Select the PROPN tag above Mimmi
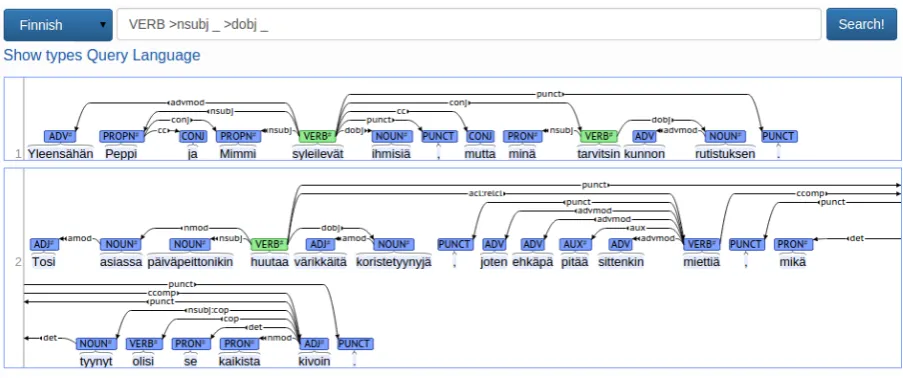Screen dimensions: 903x378 (x=238, y=137)
